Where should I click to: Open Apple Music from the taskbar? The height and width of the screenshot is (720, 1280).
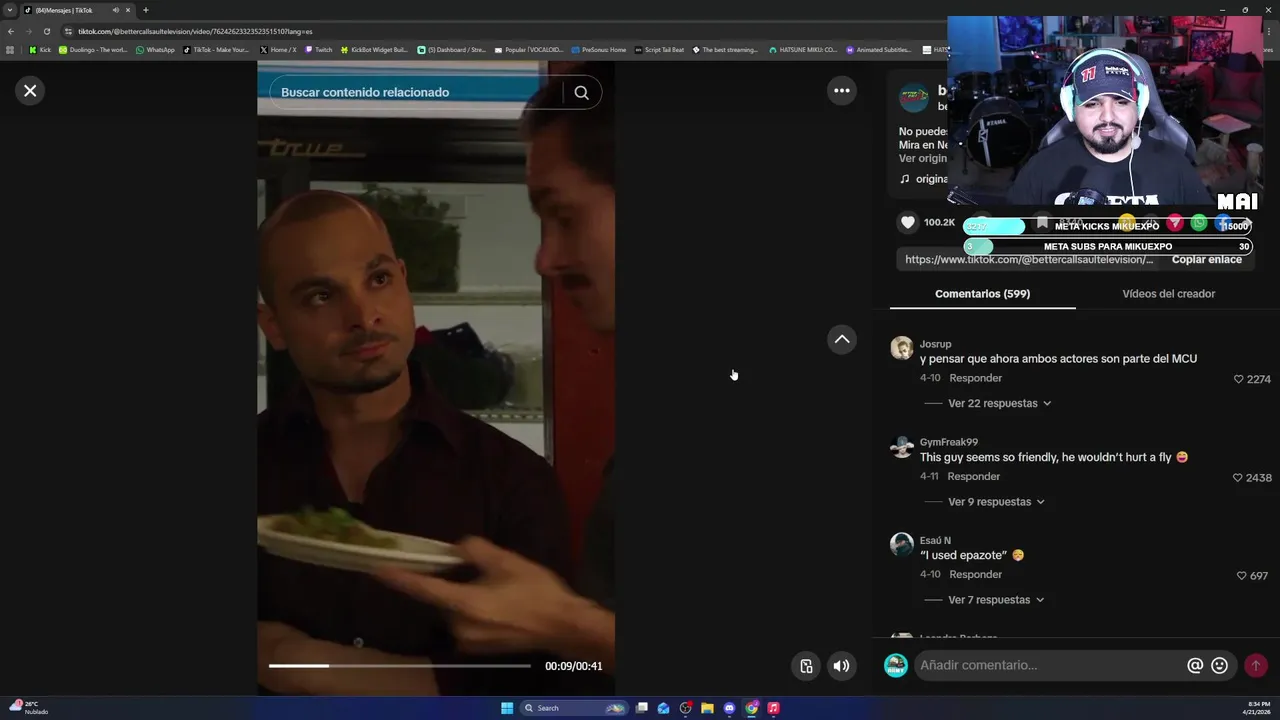[773, 708]
